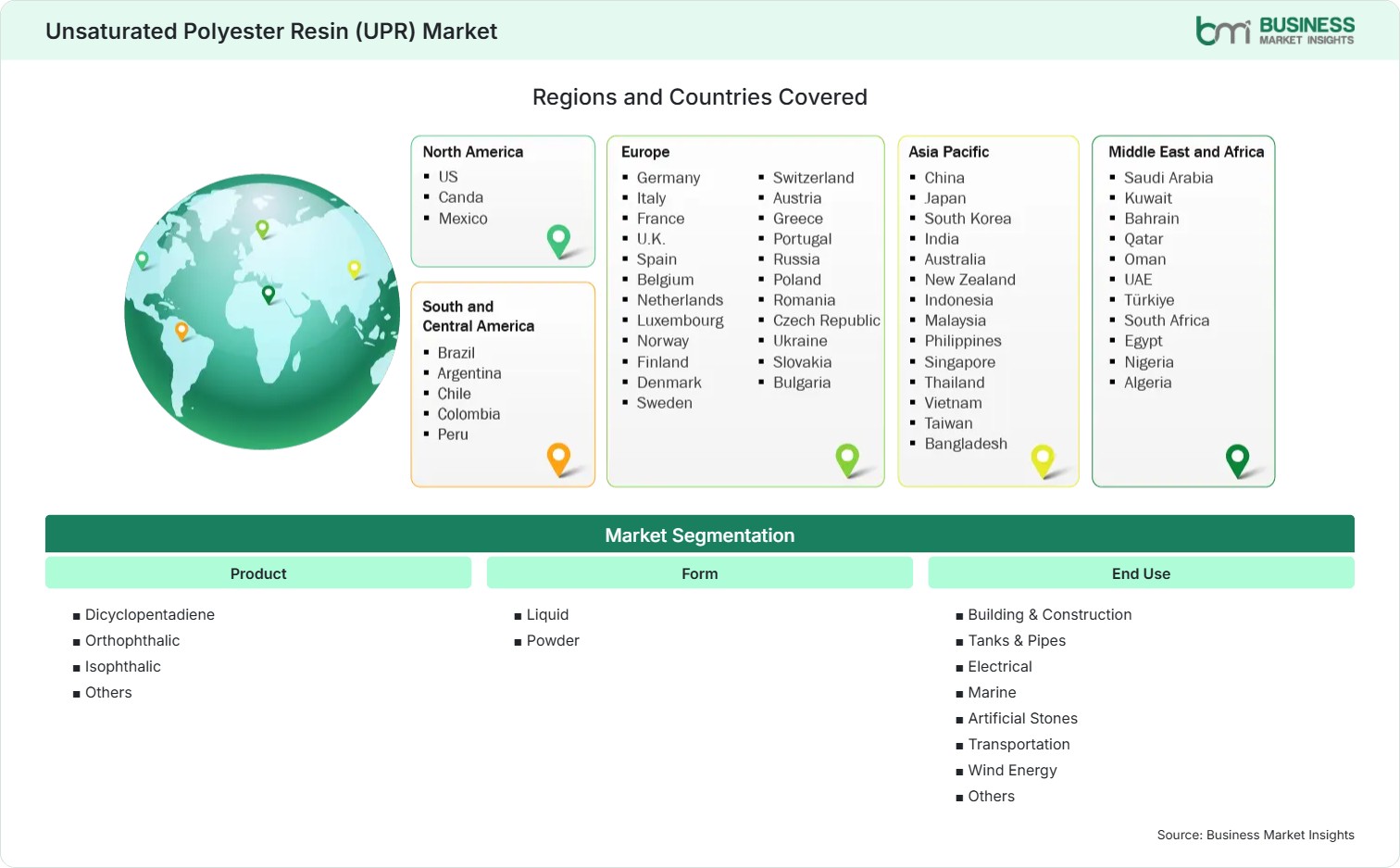Click the Market Segmentation banner
1400x868 pixels.
coord(700,535)
